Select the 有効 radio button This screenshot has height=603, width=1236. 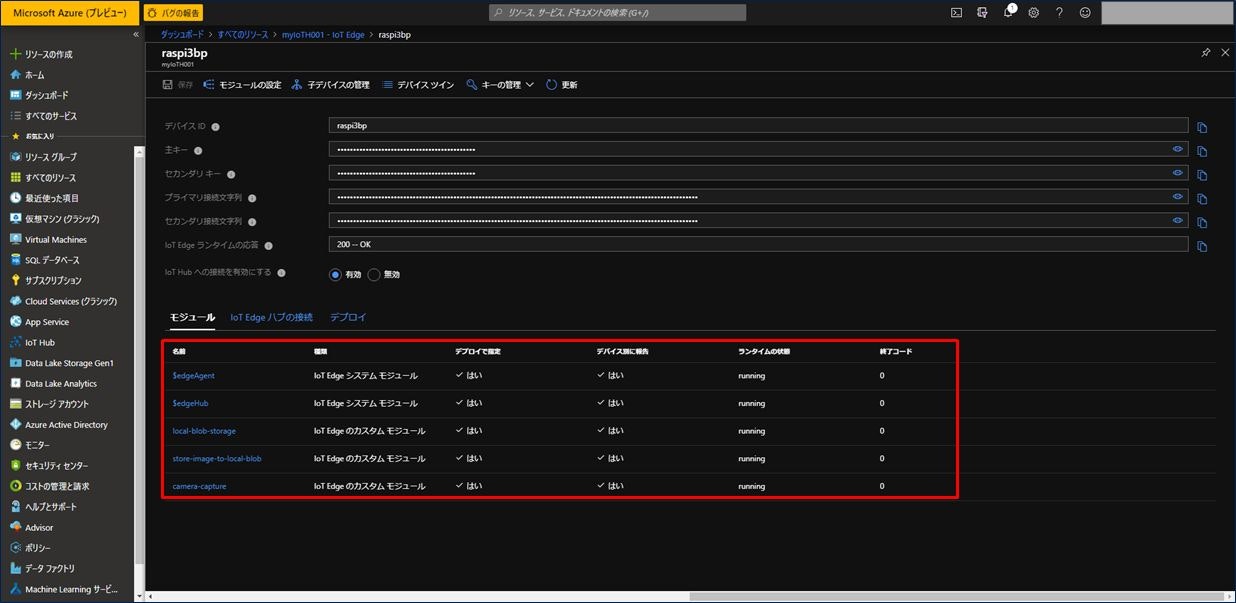click(335, 274)
